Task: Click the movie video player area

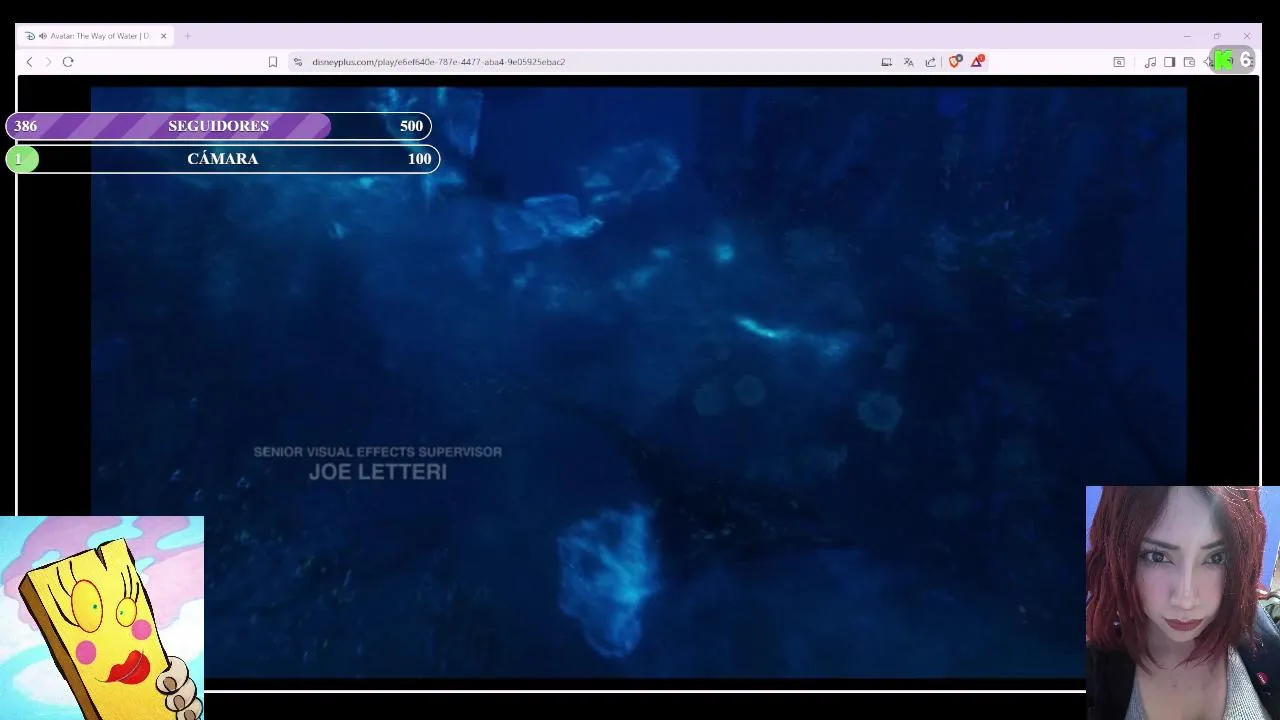Action: tap(638, 383)
